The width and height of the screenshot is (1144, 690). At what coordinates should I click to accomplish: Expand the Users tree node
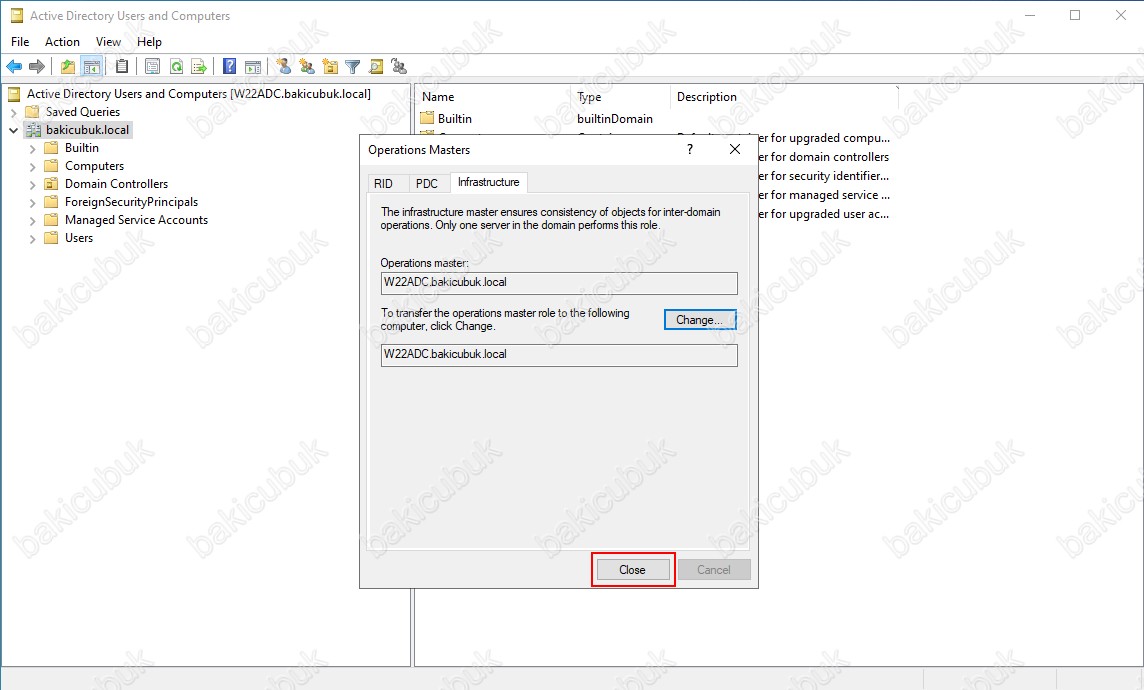click(x=32, y=239)
